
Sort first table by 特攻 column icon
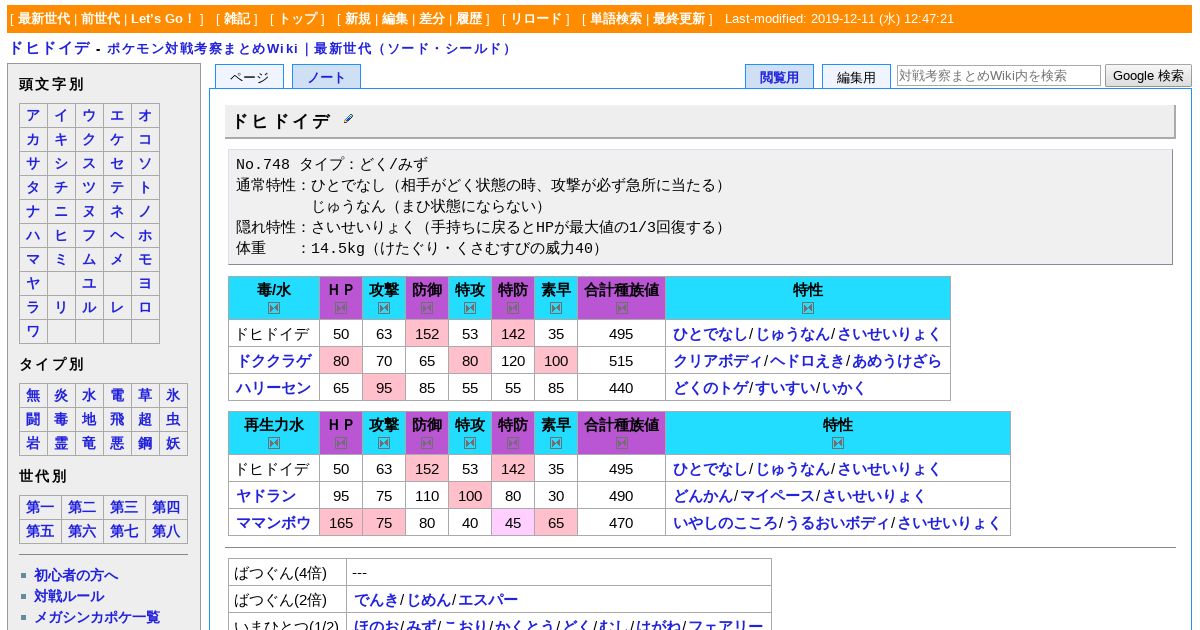tap(470, 308)
